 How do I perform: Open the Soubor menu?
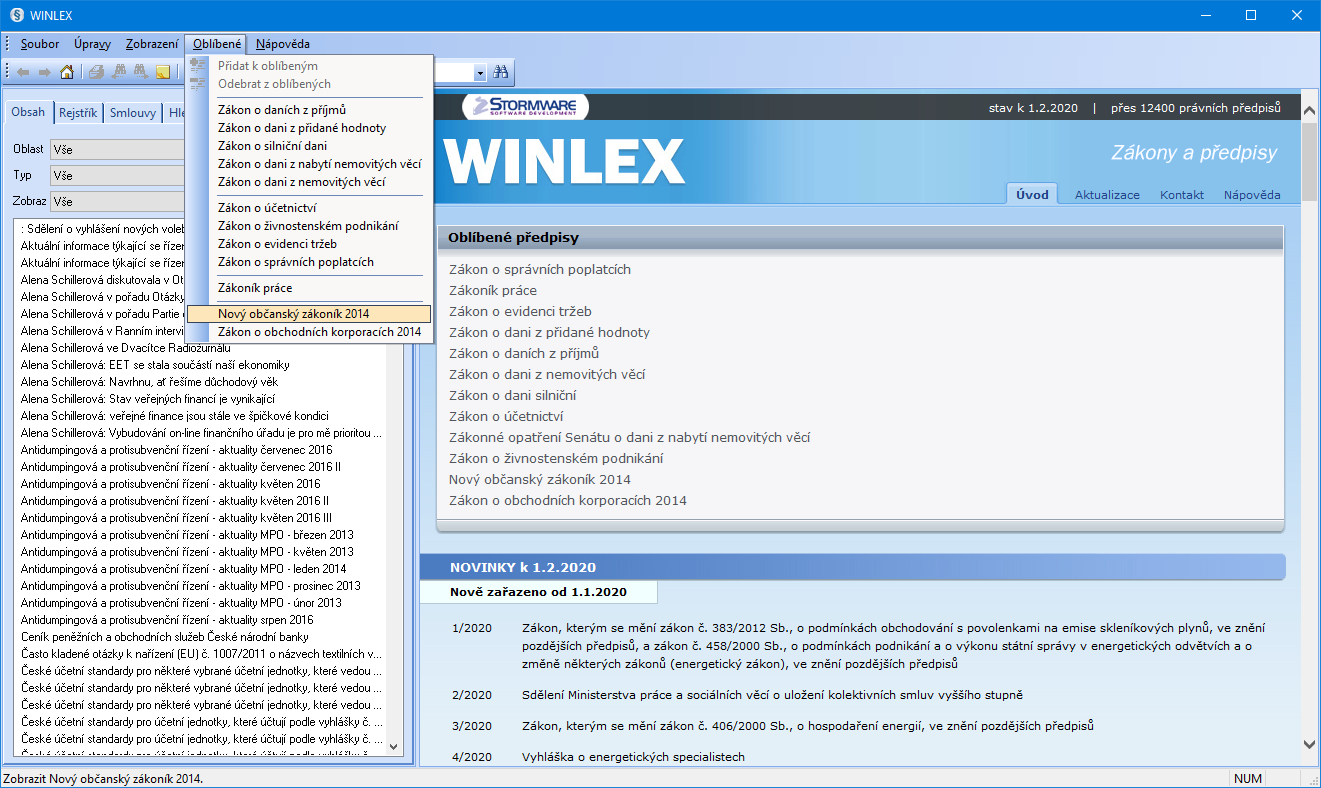[x=40, y=44]
